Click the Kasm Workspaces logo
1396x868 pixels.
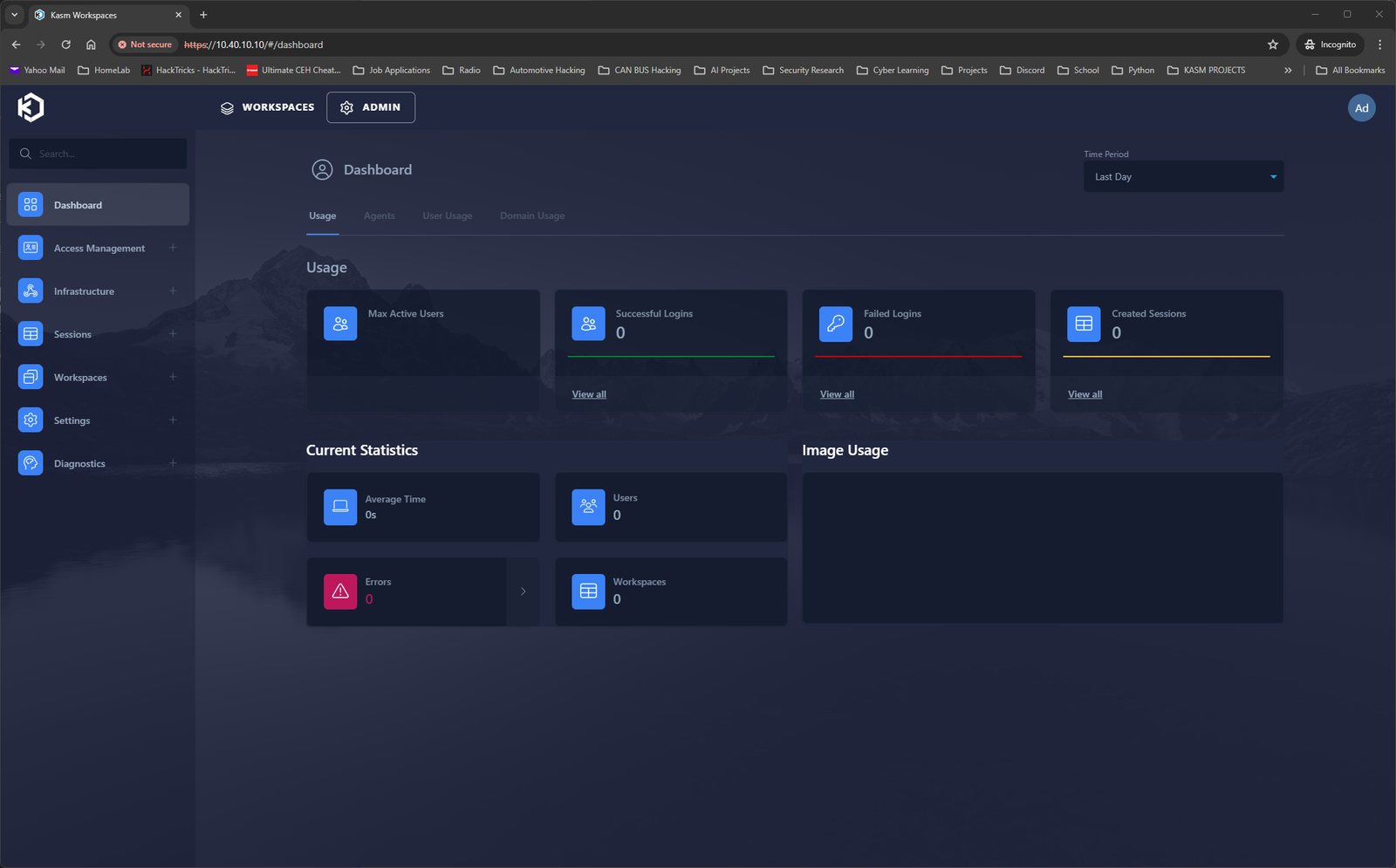coord(30,106)
